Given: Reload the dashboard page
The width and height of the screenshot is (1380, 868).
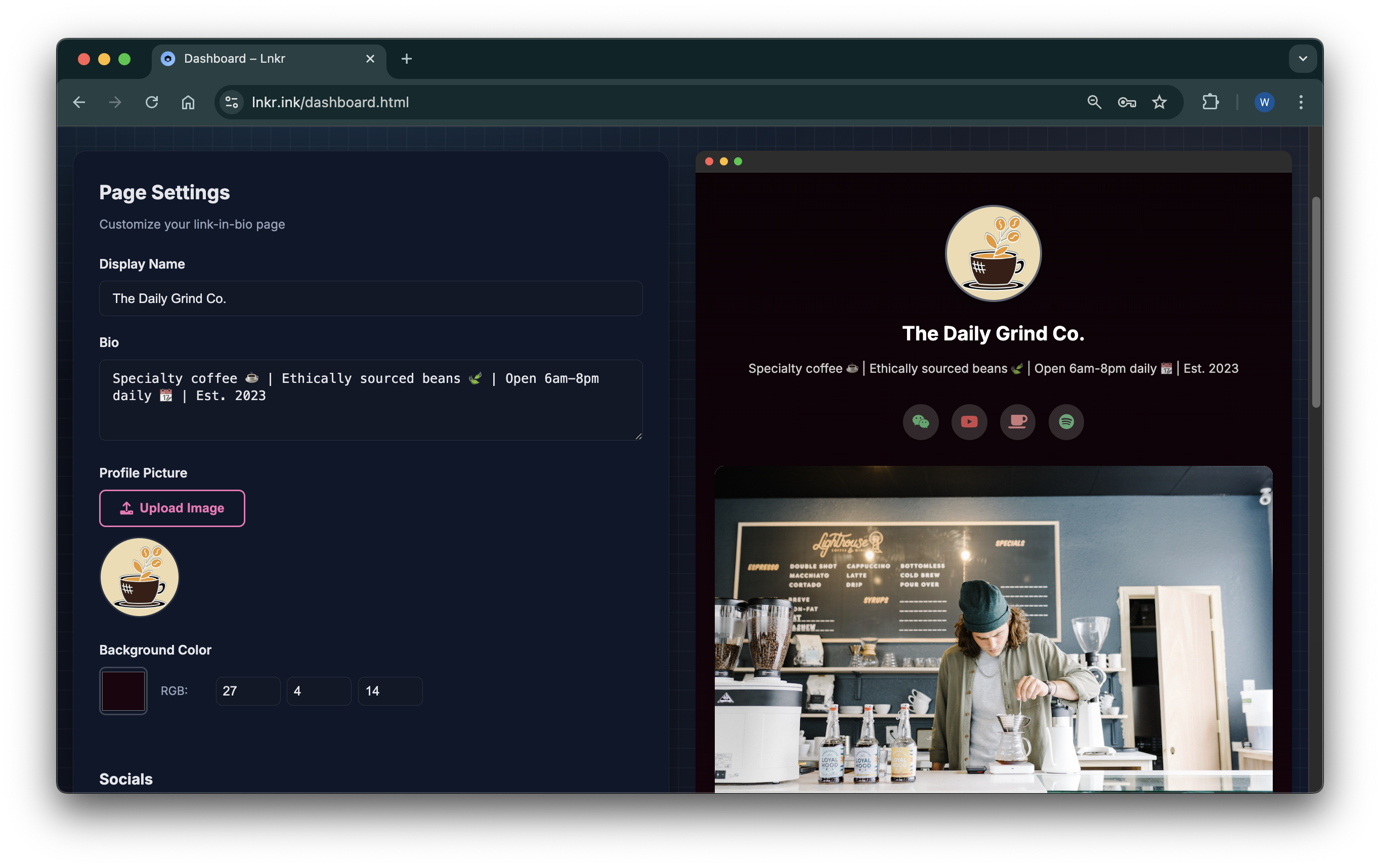Looking at the screenshot, I should tap(151, 102).
